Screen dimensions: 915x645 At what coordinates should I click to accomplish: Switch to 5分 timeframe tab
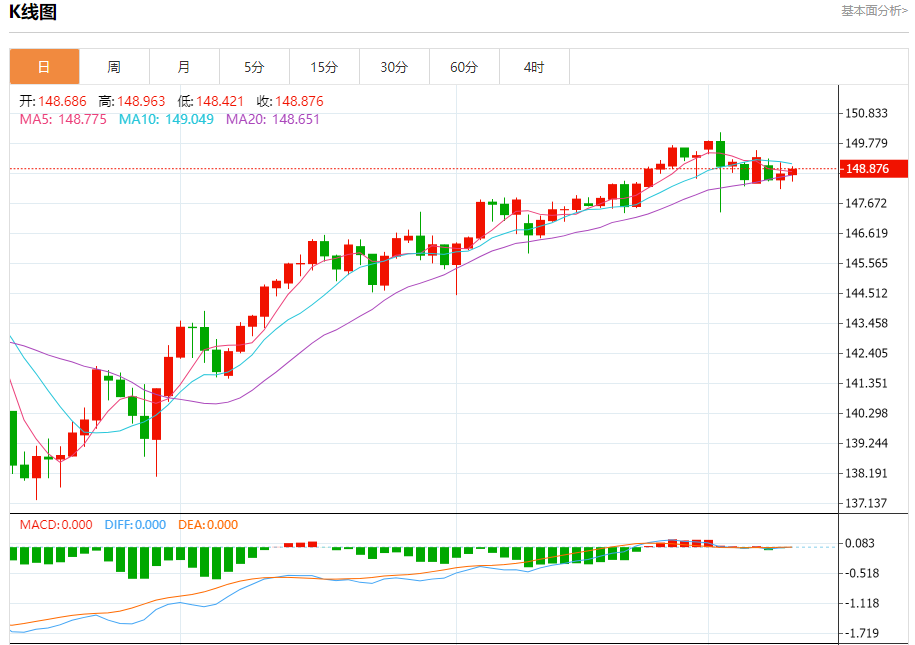pos(254,67)
